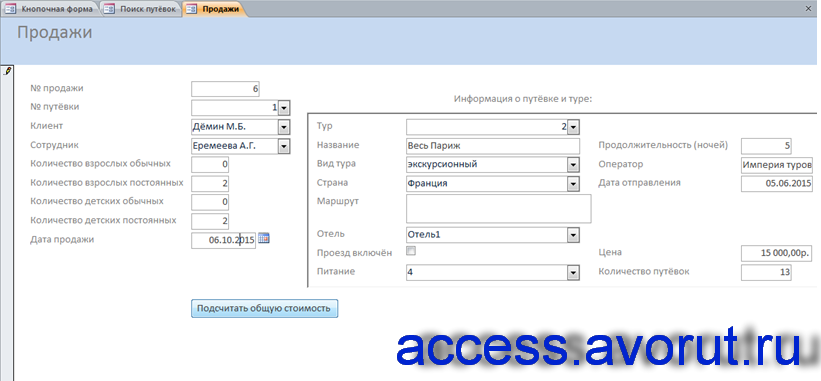Open the Клиент dropdown list
821x381 pixels.
coord(284,127)
